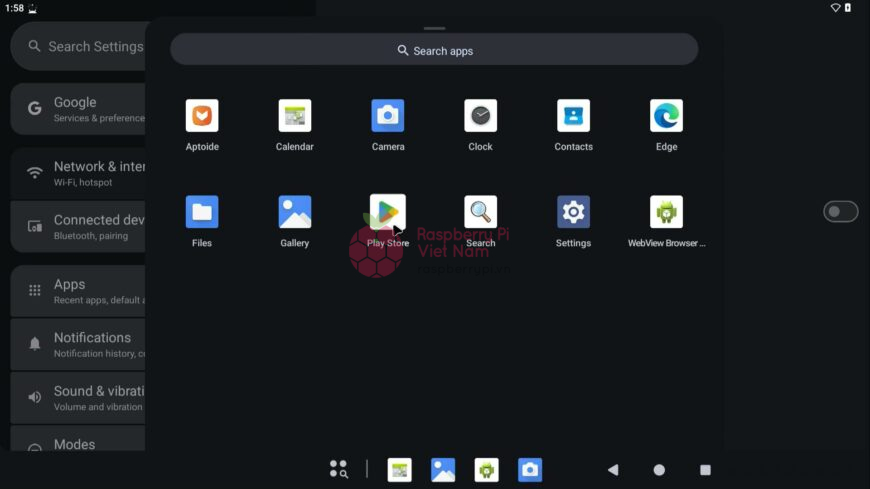This screenshot has width=870, height=489.
Task: Open Gallery from the taskbar
Action: click(x=443, y=470)
